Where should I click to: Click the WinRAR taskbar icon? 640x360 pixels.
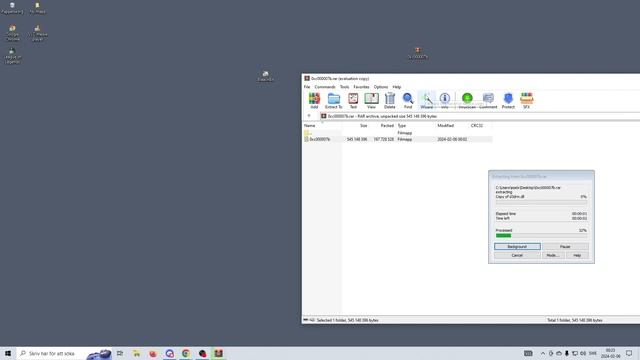(219, 353)
